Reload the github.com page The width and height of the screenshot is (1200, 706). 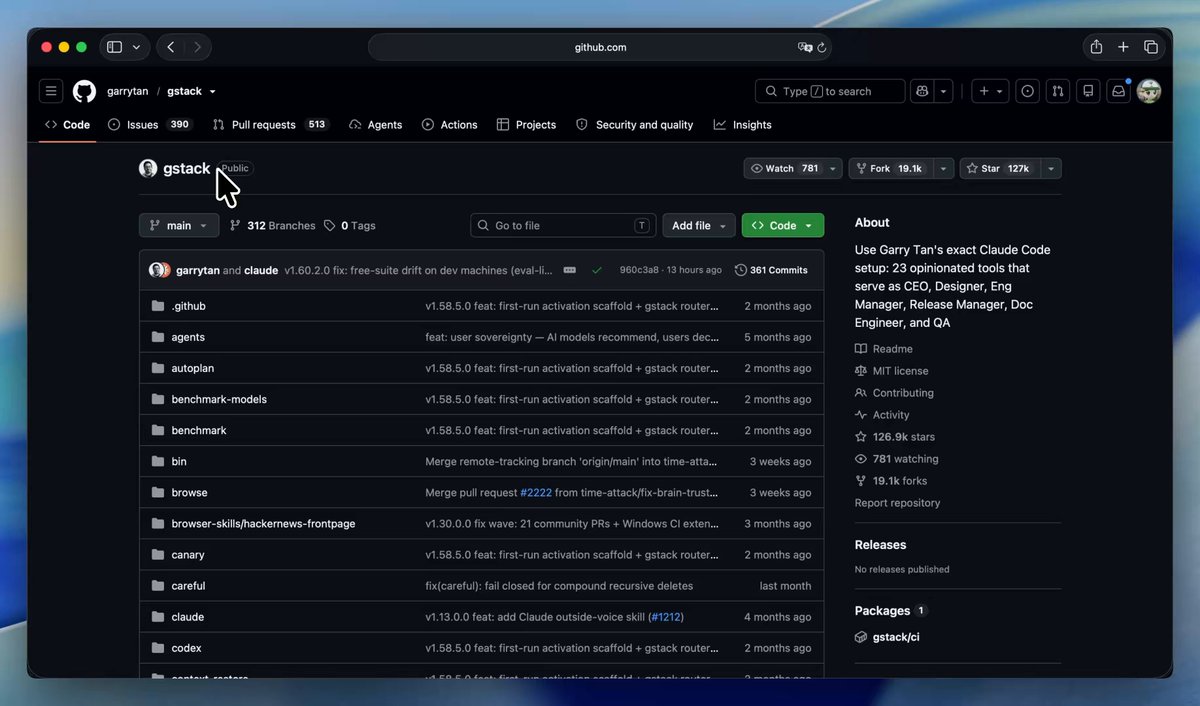tap(822, 47)
